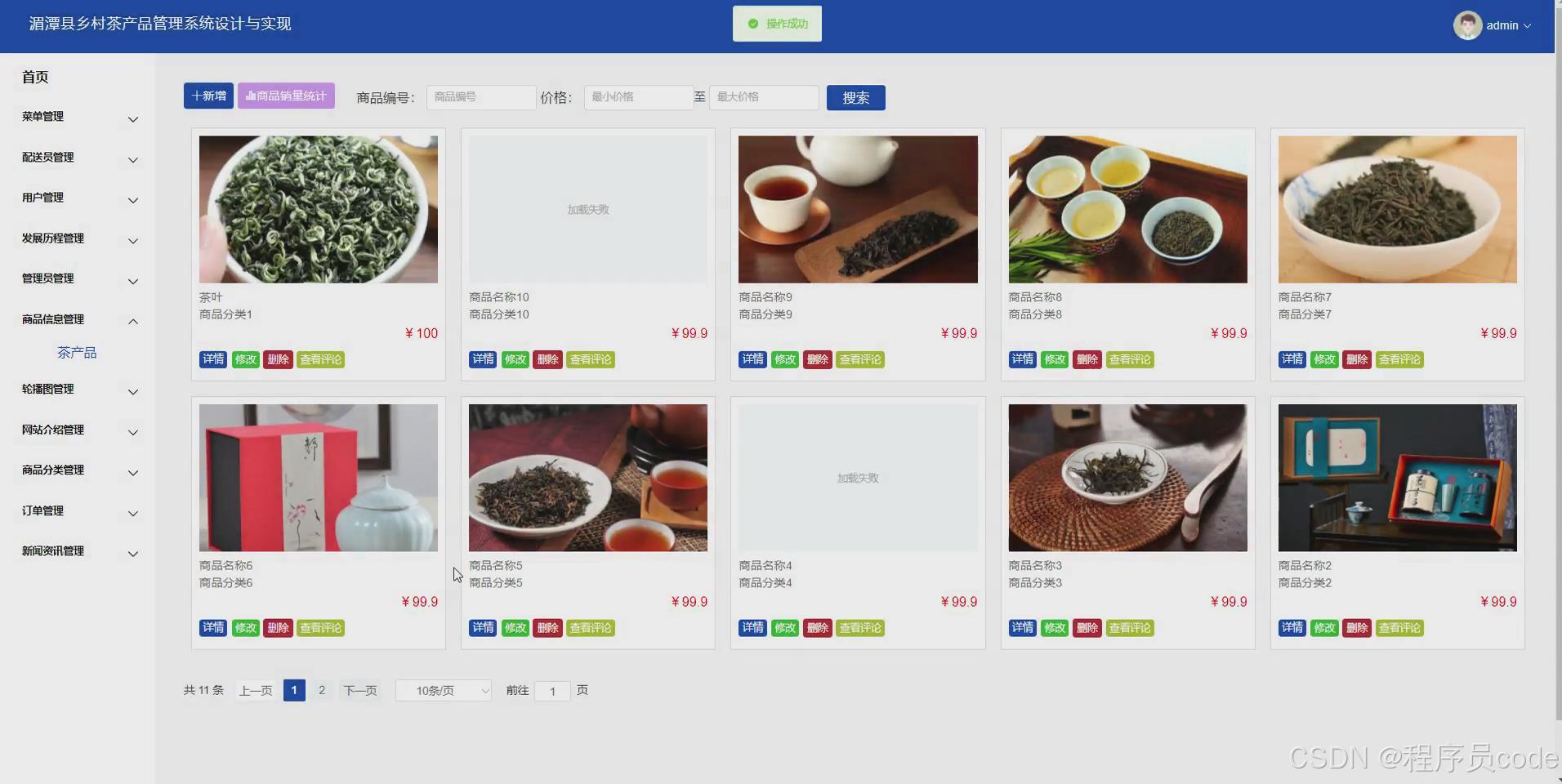Click 查看评论 for 商品名称9
1562x784 pixels.
click(859, 359)
